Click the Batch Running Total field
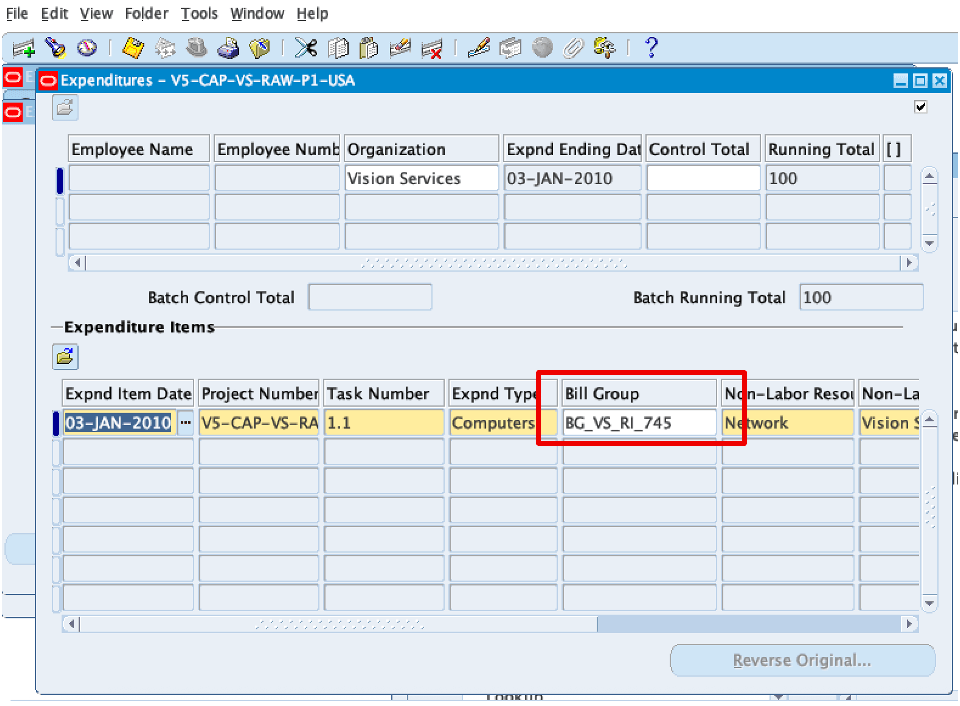Screen dimensions: 960x706 pos(861,297)
